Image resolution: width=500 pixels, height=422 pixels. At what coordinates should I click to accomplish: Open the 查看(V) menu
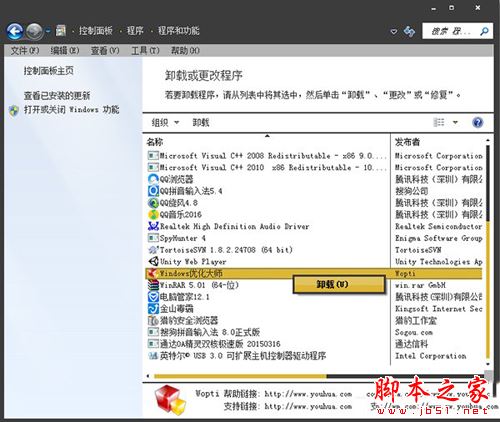(105, 51)
